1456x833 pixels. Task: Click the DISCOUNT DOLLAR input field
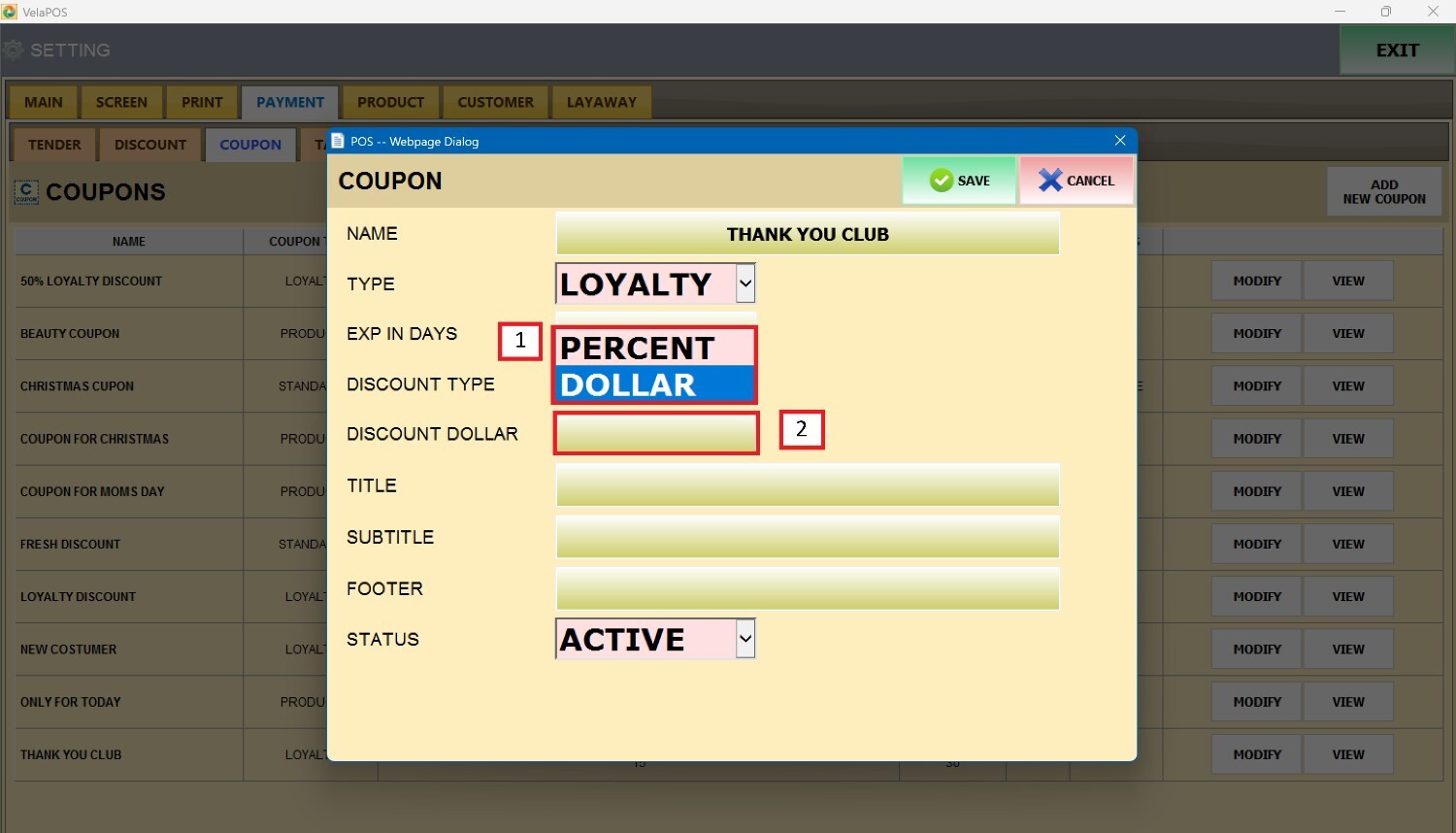(x=656, y=433)
